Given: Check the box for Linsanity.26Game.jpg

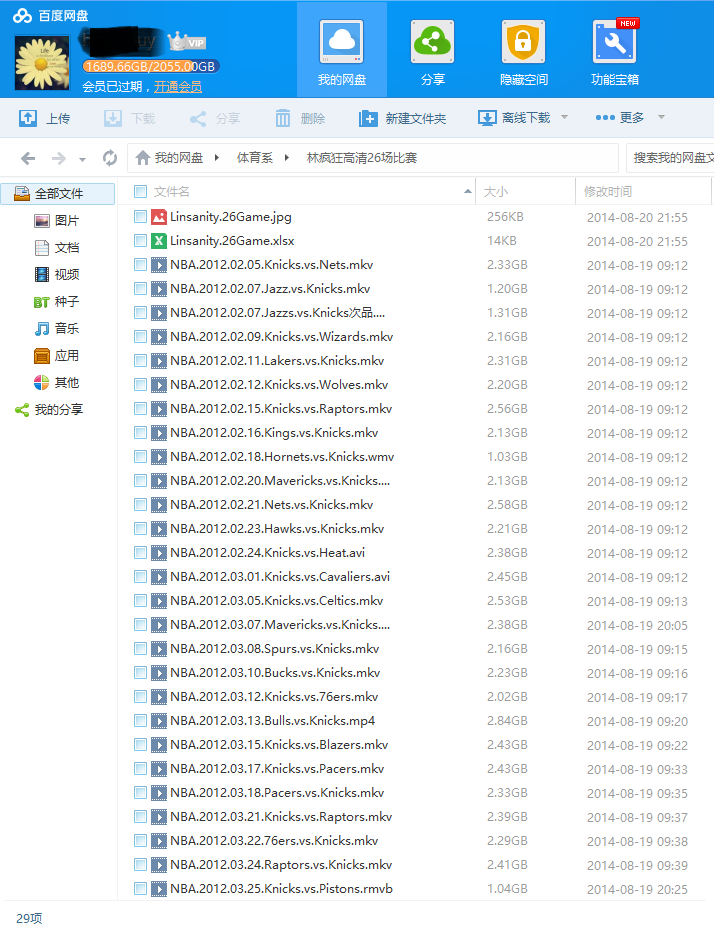Looking at the screenshot, I should coord(140,216).
